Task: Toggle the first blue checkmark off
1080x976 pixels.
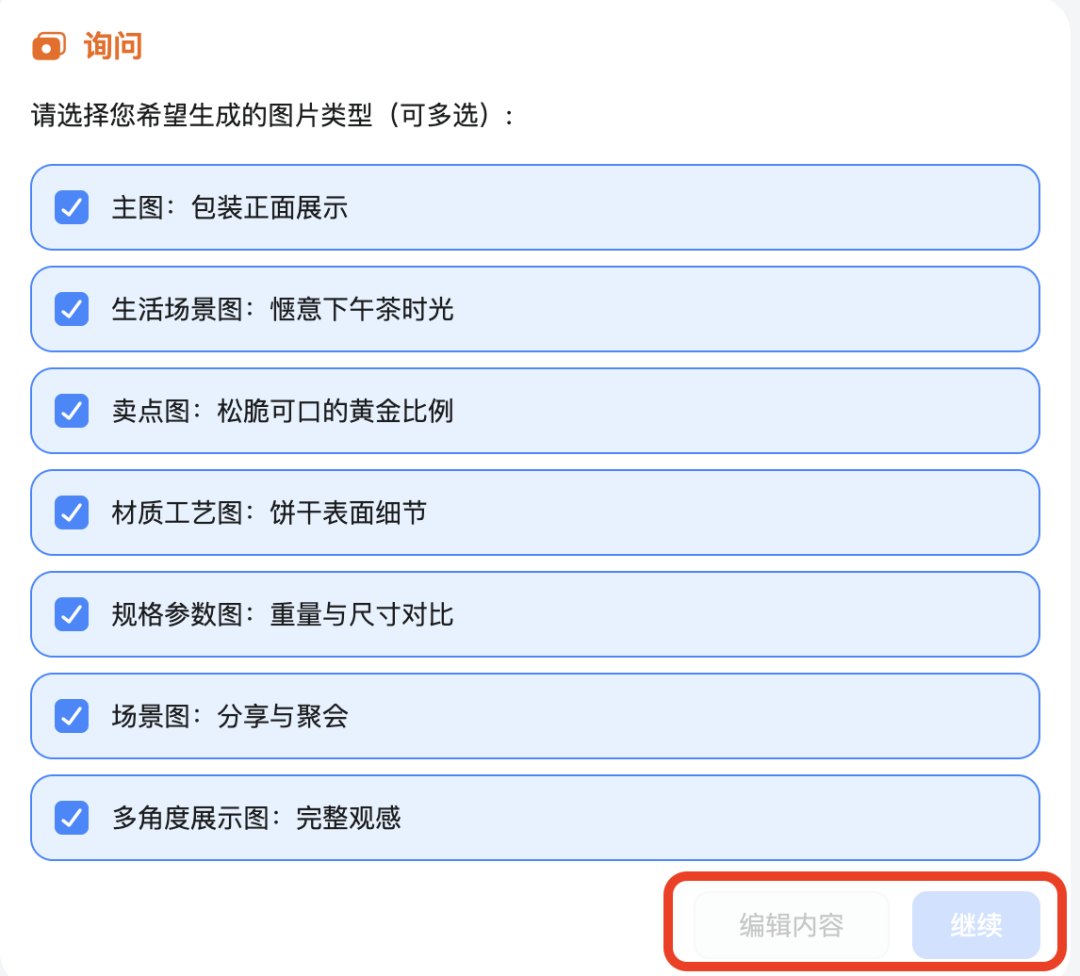Action: [x=71, y=207]
